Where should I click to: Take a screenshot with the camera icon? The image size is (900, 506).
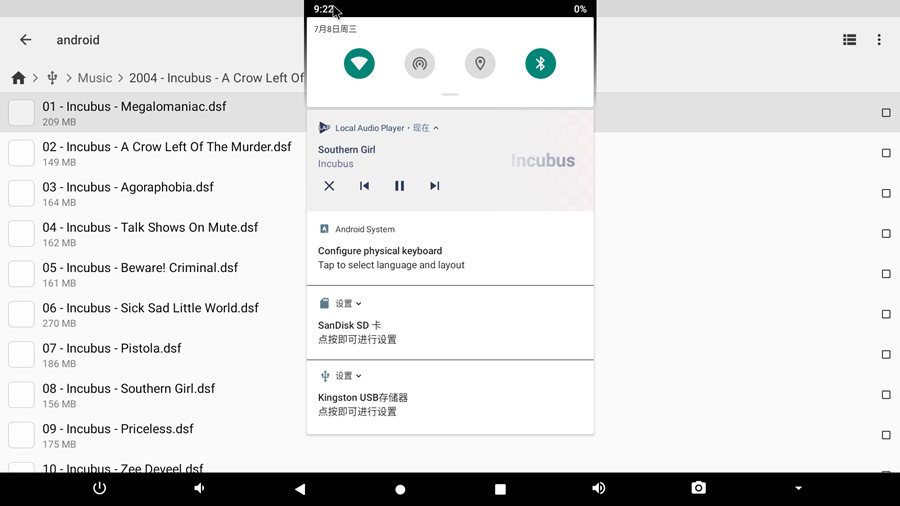tap(699, 488)
